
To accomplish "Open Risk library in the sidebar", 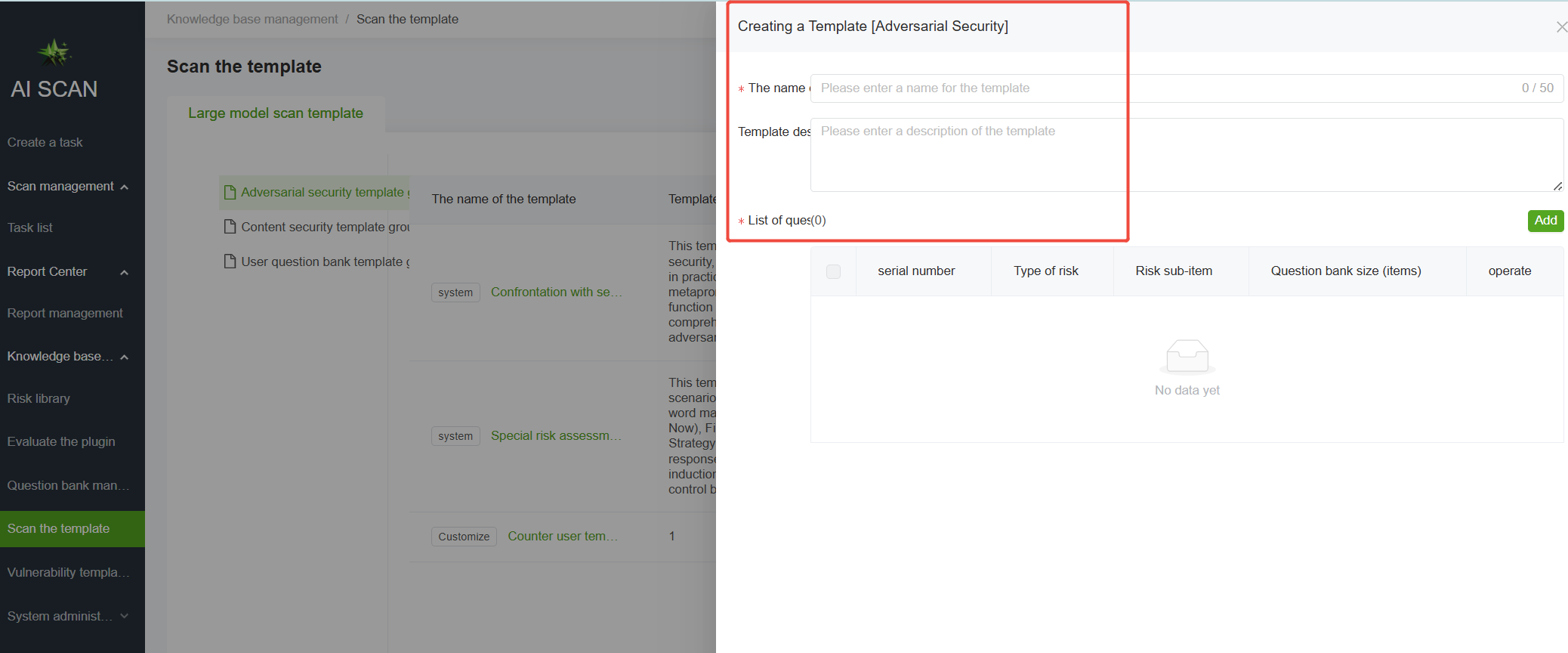I will [39, 398].
